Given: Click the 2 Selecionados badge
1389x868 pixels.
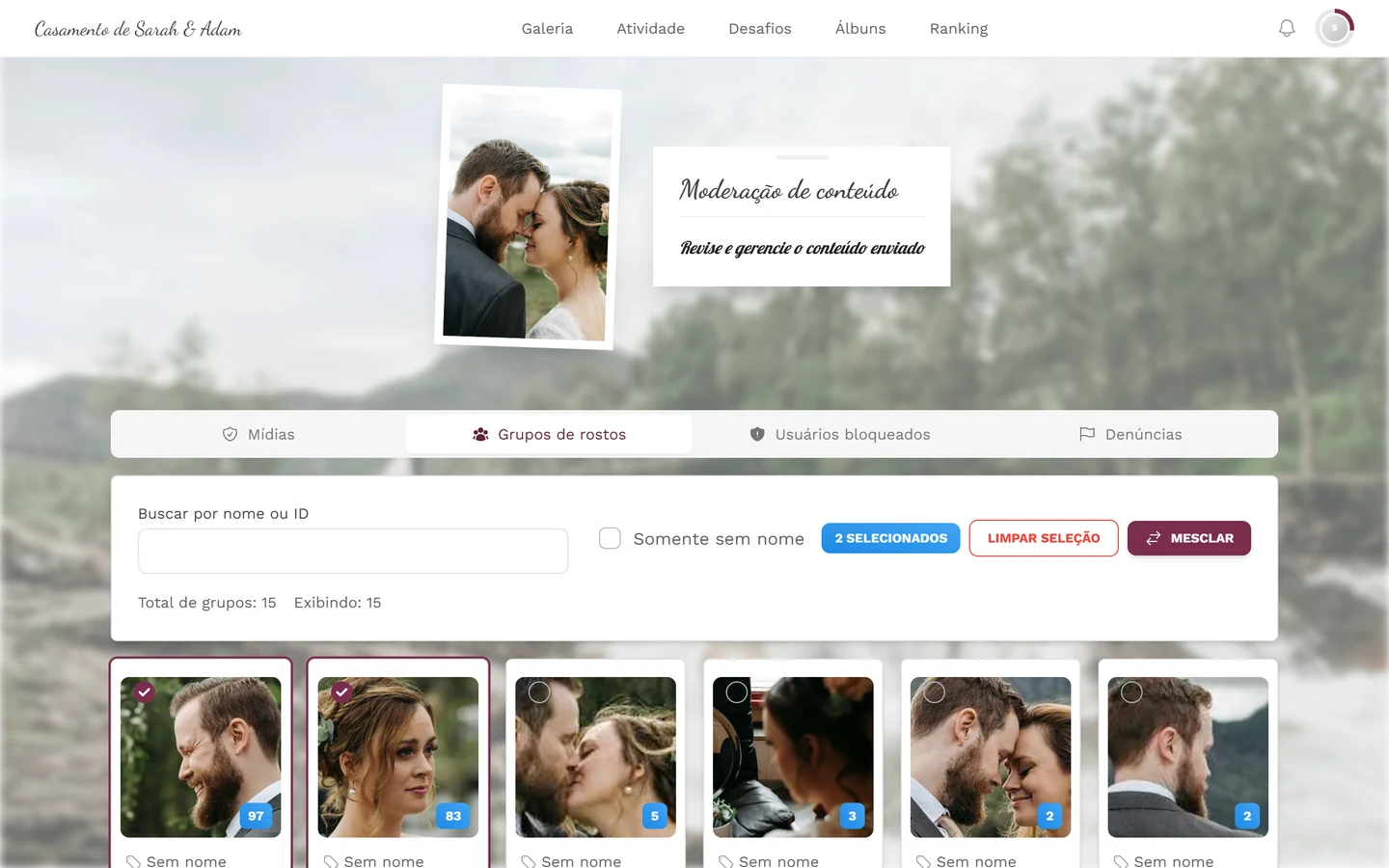Looking at the screenshot, I should [891, 538].
